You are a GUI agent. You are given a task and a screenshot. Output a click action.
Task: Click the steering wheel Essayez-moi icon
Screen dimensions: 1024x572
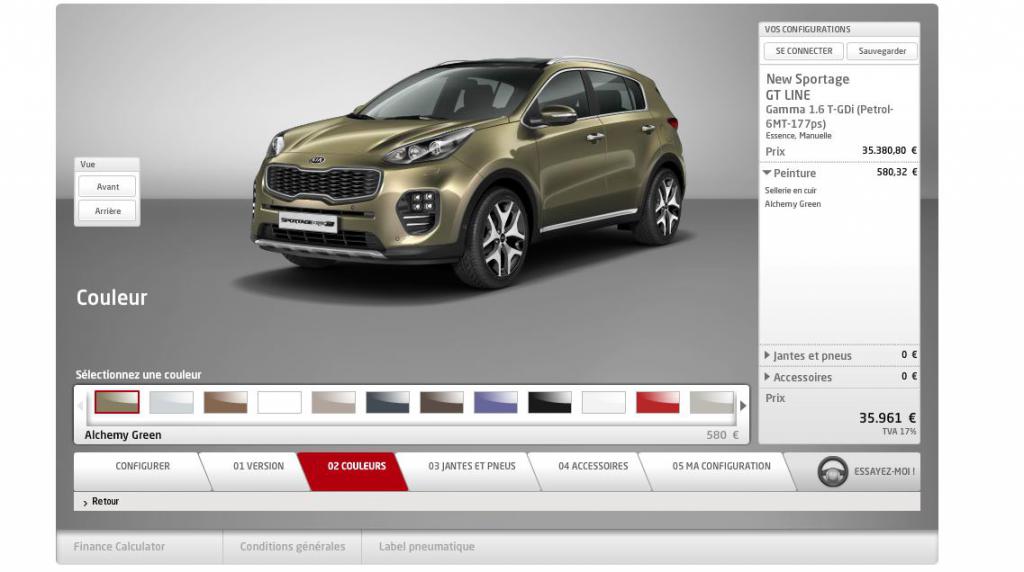pos(833,471)
